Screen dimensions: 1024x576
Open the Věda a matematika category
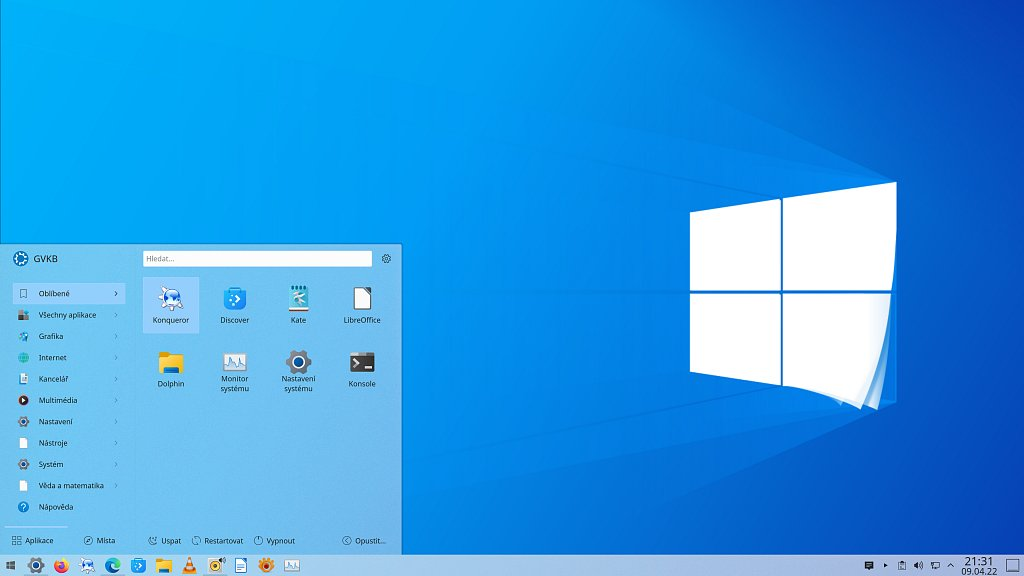pos(69,485)
